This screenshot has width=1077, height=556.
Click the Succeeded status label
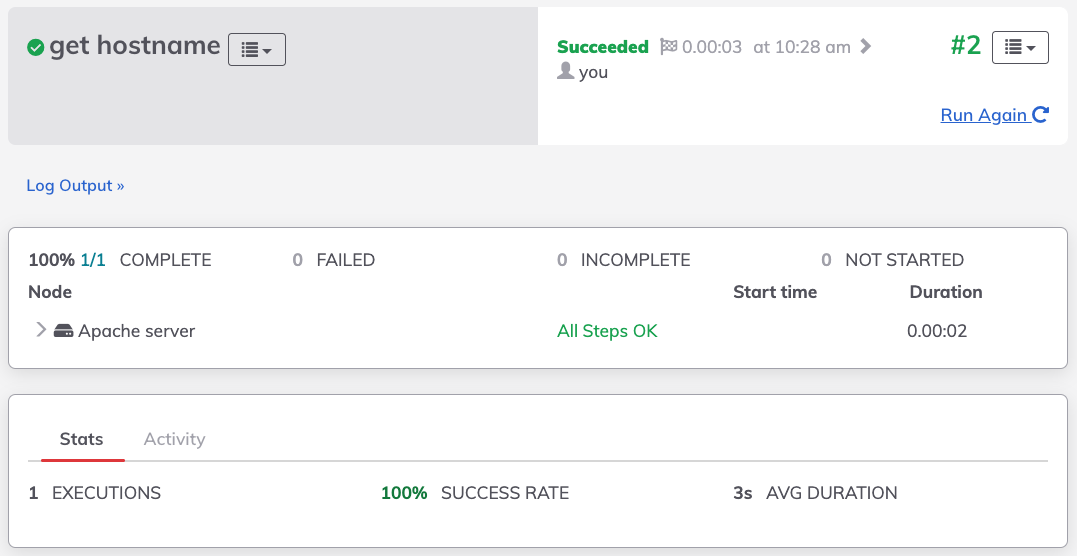pyautogui.click(x=602, y=47)
